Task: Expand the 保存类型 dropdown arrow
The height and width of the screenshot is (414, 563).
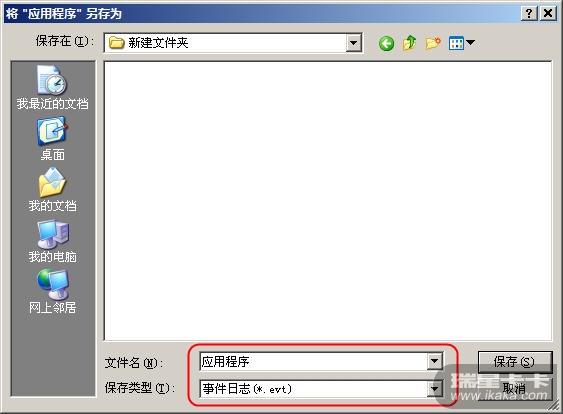Action: pos(434,389)
